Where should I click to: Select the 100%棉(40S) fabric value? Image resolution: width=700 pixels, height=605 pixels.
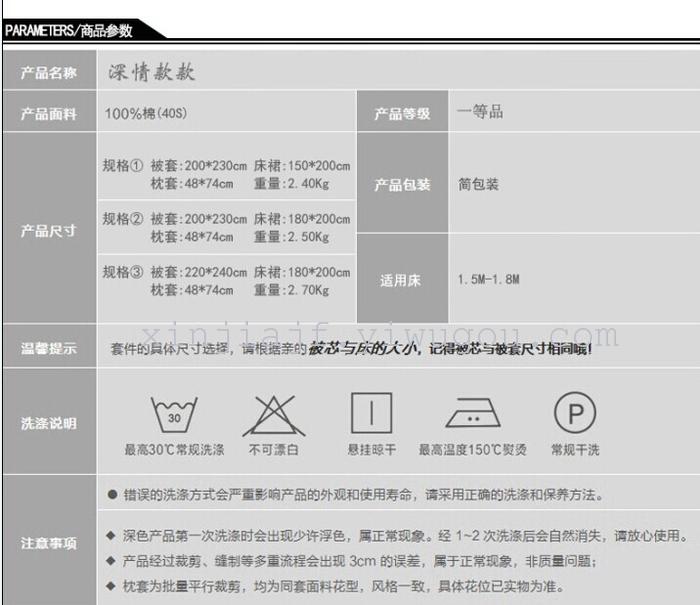click(x=146, y=113)
